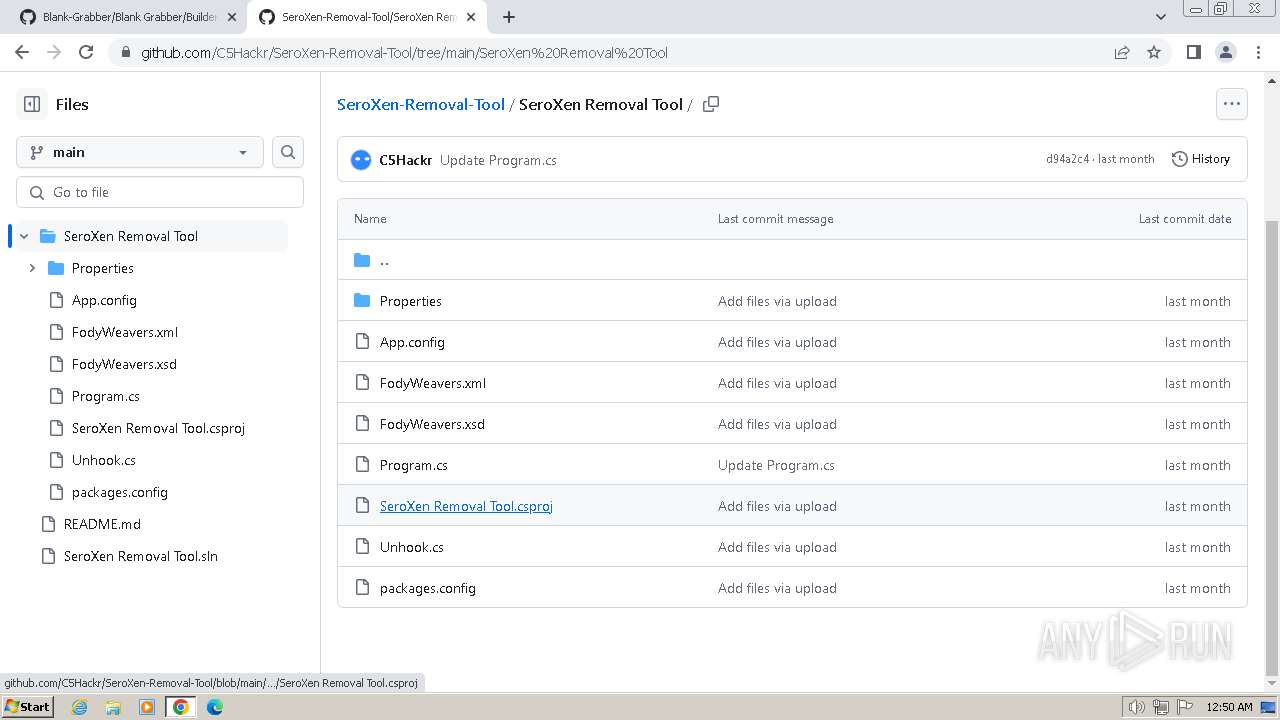Toggle the browser side panel
The width and height of the screenshot is (1280, 720).
click(x=1193, y=52)
